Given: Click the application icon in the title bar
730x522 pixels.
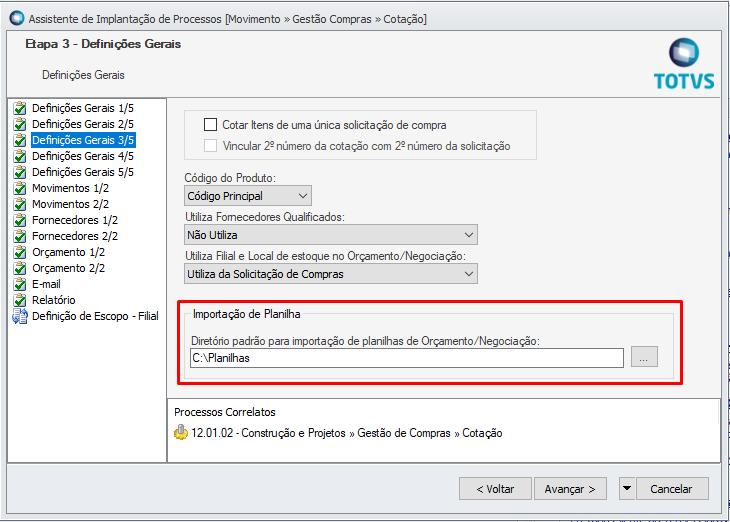Looking at the screenshot, I should [x=17, y=18].
